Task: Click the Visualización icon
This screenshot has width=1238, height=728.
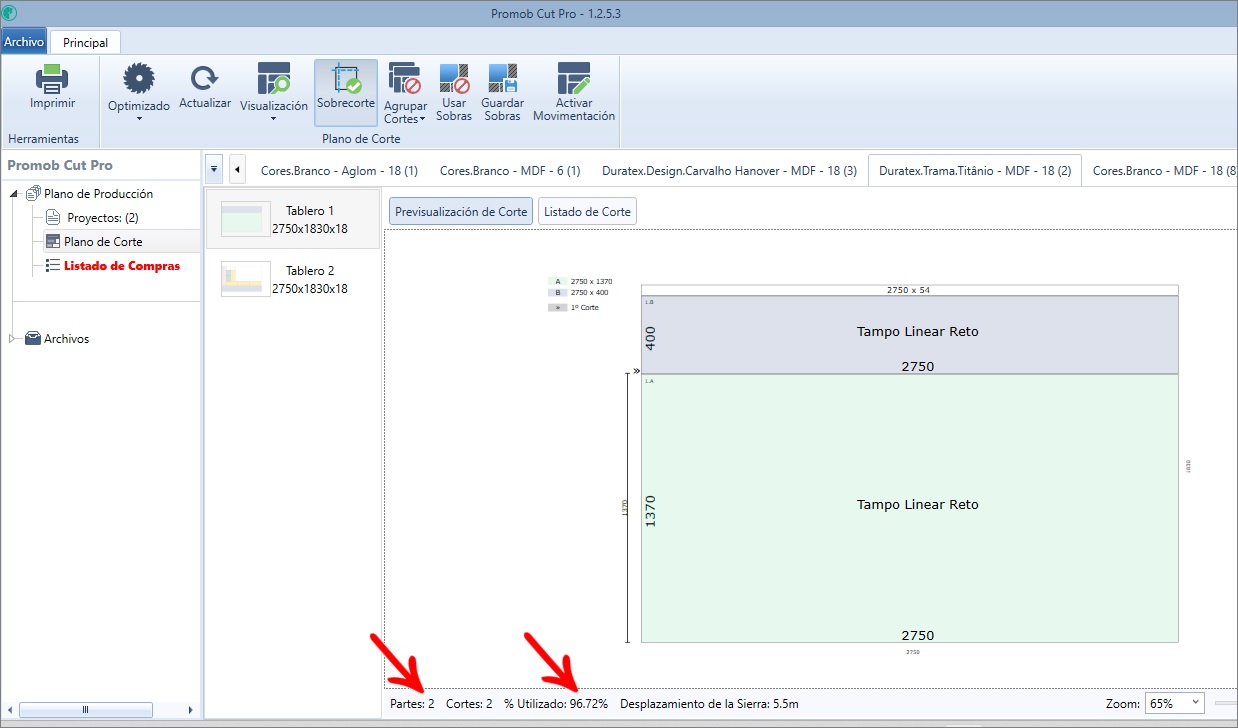Action: coord(274,80)
